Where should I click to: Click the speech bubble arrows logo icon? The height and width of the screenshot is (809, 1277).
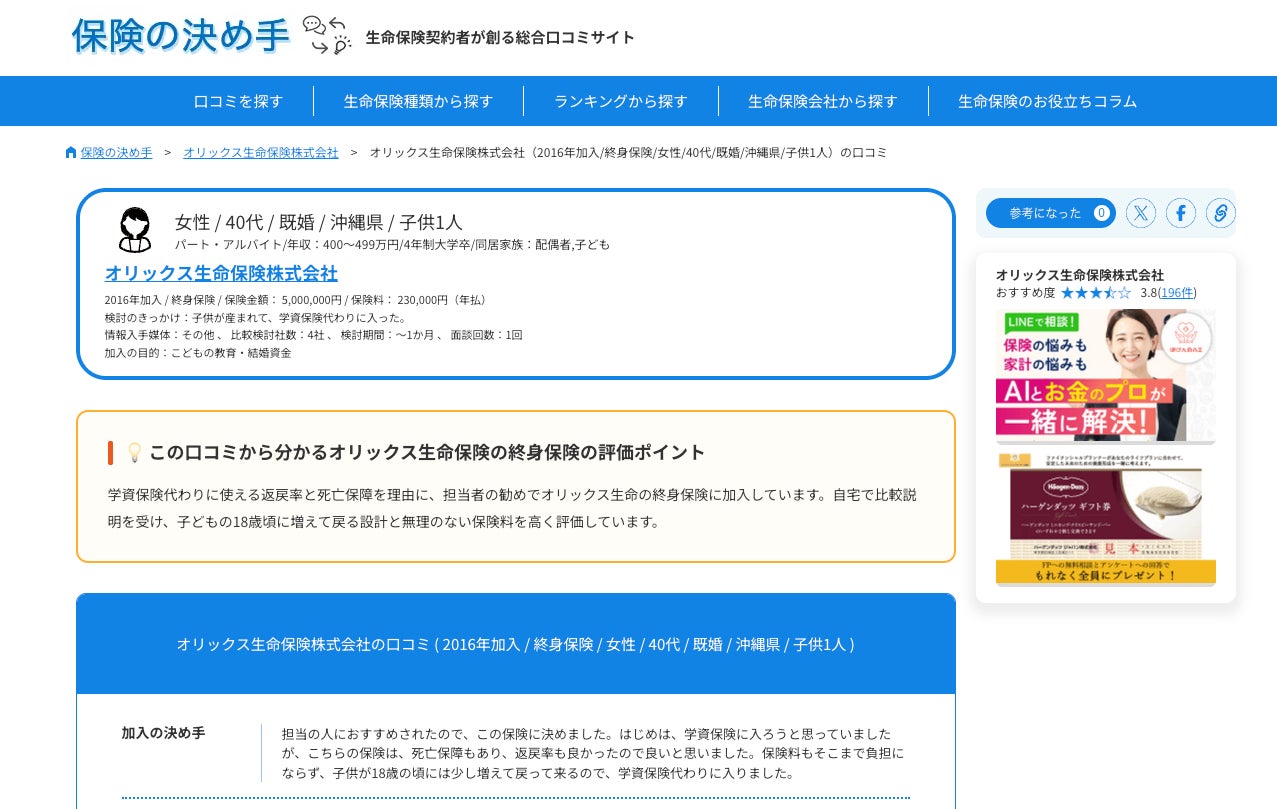click(x=327, y=36)
